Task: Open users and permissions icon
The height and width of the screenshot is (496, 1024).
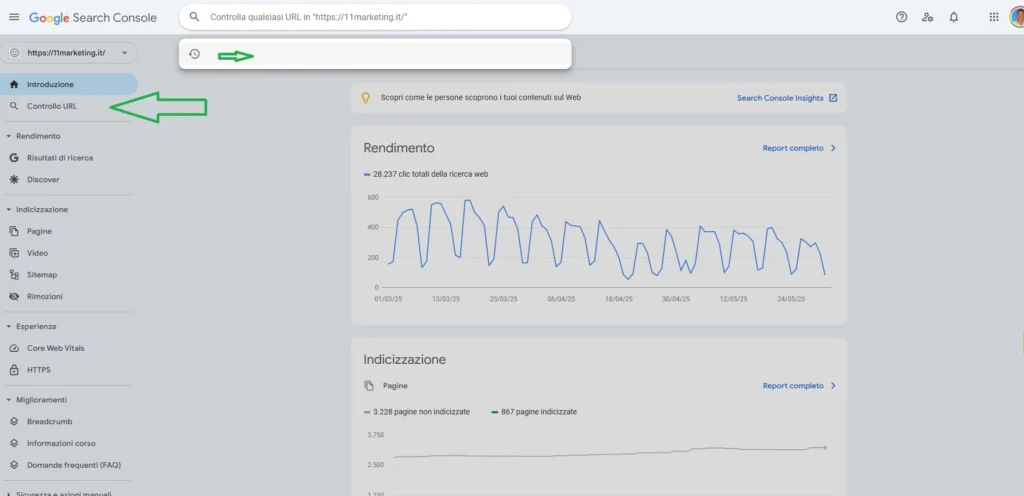Action: click(927, 17)
